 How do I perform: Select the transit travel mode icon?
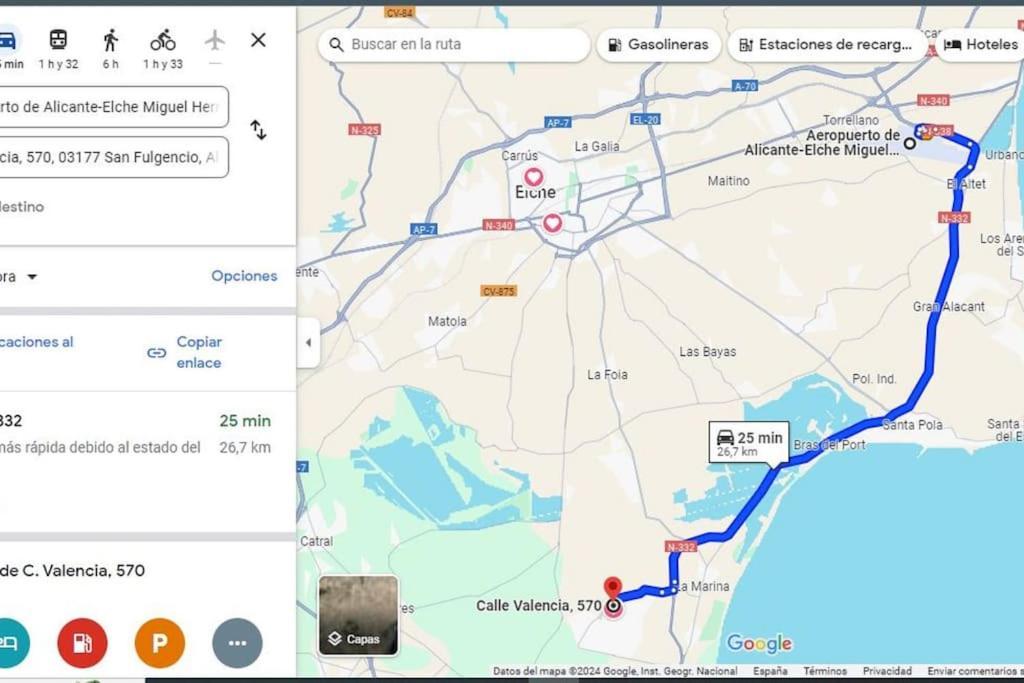point(58,40)
